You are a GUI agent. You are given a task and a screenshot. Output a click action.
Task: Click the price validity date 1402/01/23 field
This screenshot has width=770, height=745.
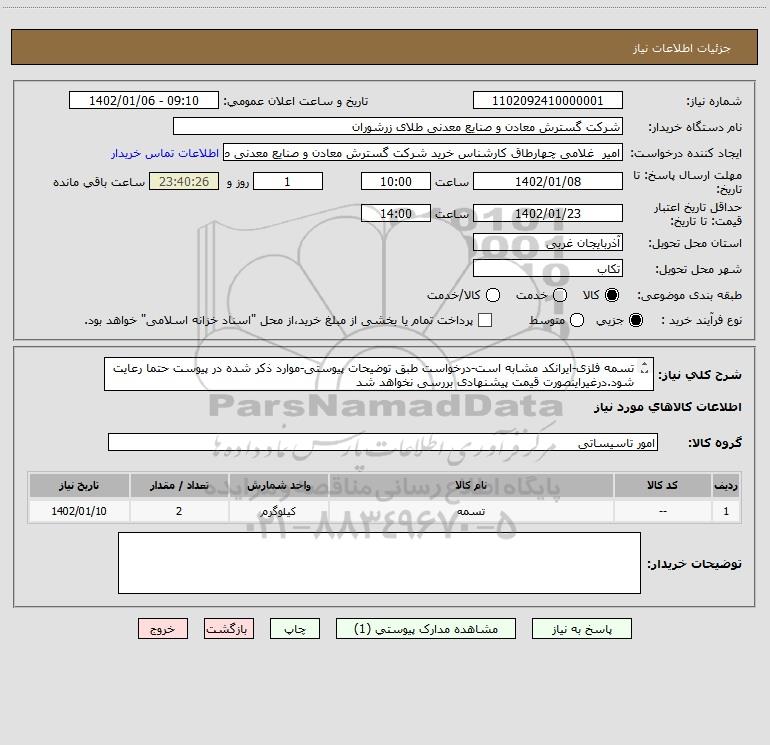(x=548, y=213)
